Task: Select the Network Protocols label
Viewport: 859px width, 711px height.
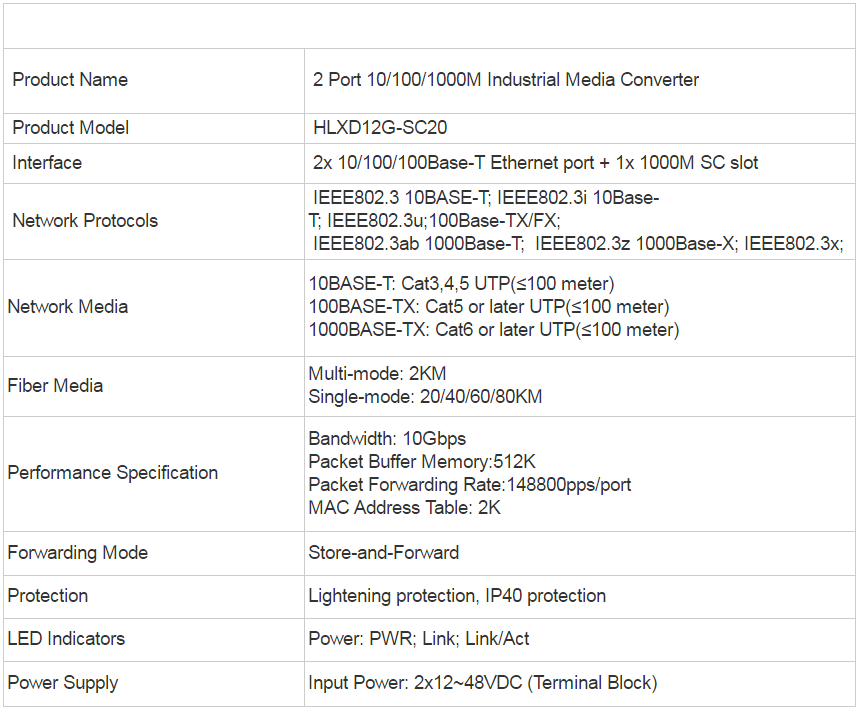Action: tap(85, 221)
